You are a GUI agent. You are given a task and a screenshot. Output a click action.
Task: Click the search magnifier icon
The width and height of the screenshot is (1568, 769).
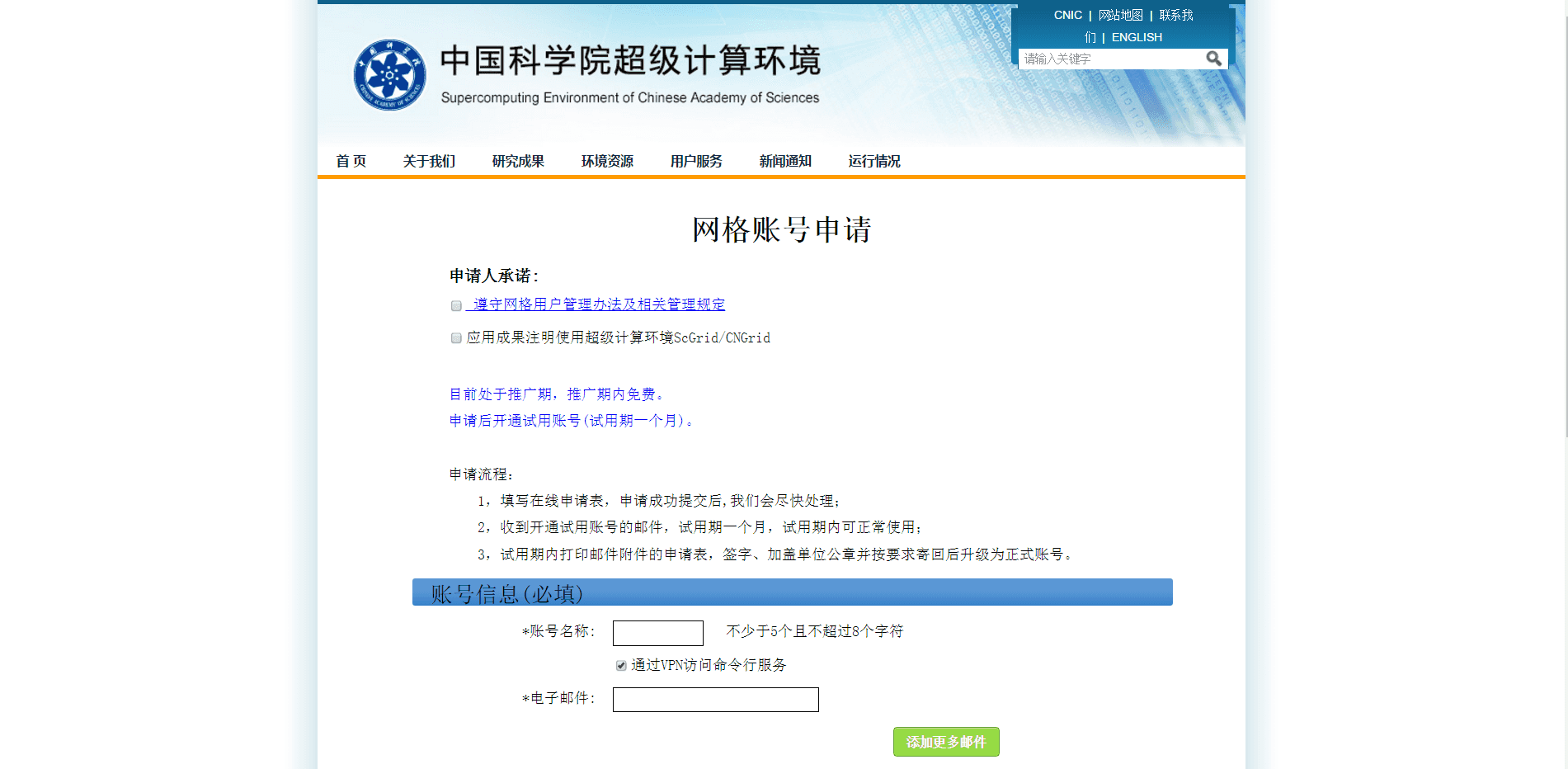click(1213, 59)
